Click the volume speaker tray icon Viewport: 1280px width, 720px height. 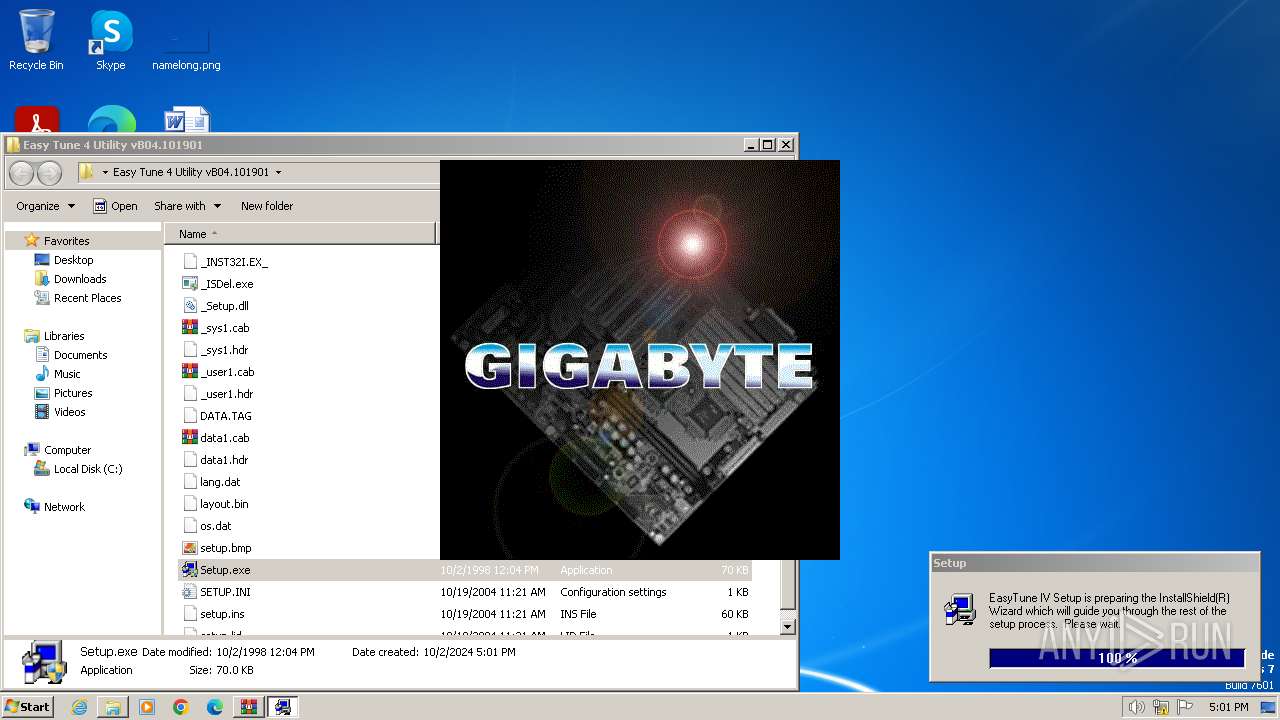point(1137,707)
